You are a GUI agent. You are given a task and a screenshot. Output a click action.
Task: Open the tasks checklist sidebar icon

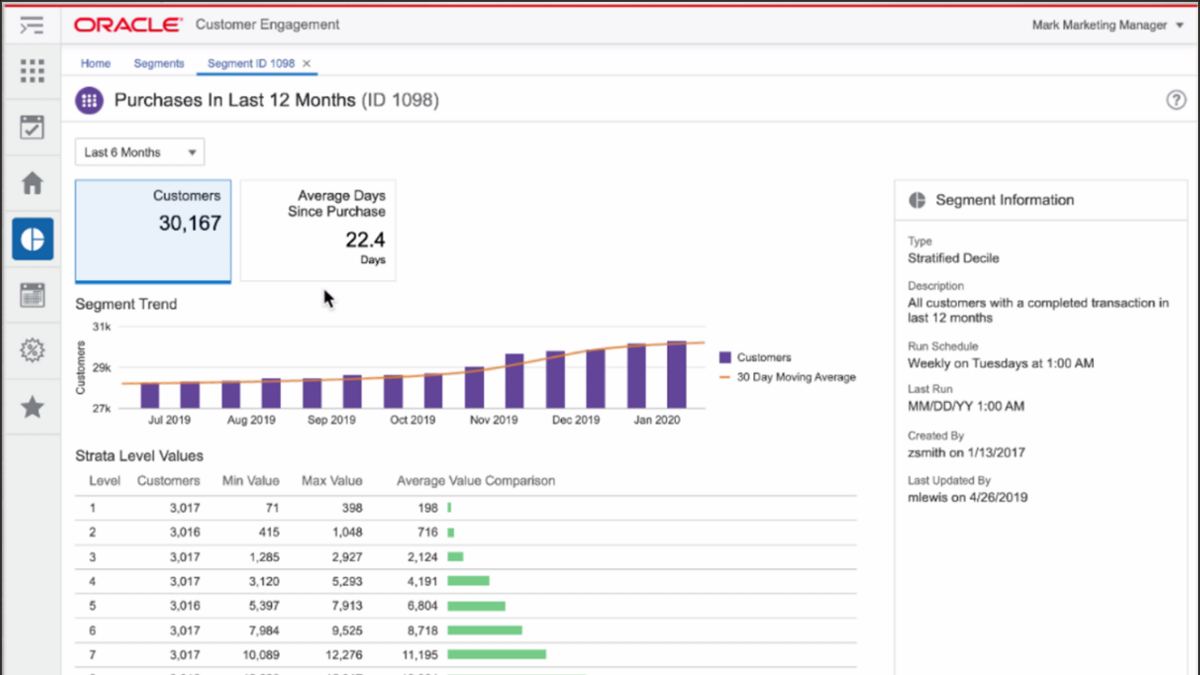[32, 127]
